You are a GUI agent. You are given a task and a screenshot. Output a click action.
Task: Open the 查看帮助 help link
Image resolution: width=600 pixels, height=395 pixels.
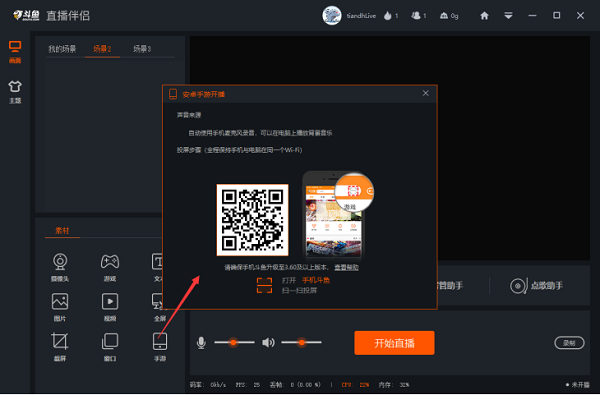point(346,267)
